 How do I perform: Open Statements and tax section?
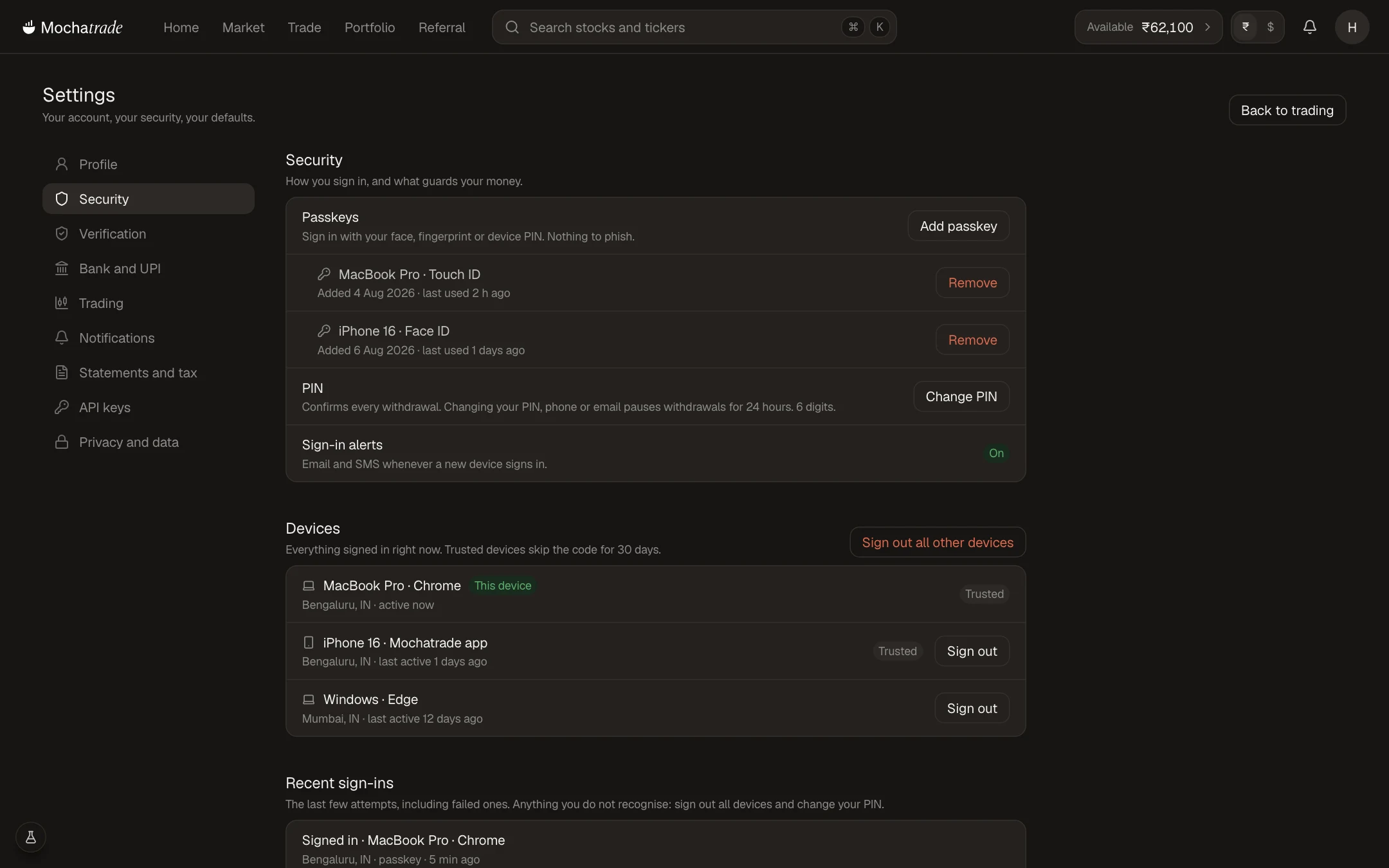coord(149,372)
